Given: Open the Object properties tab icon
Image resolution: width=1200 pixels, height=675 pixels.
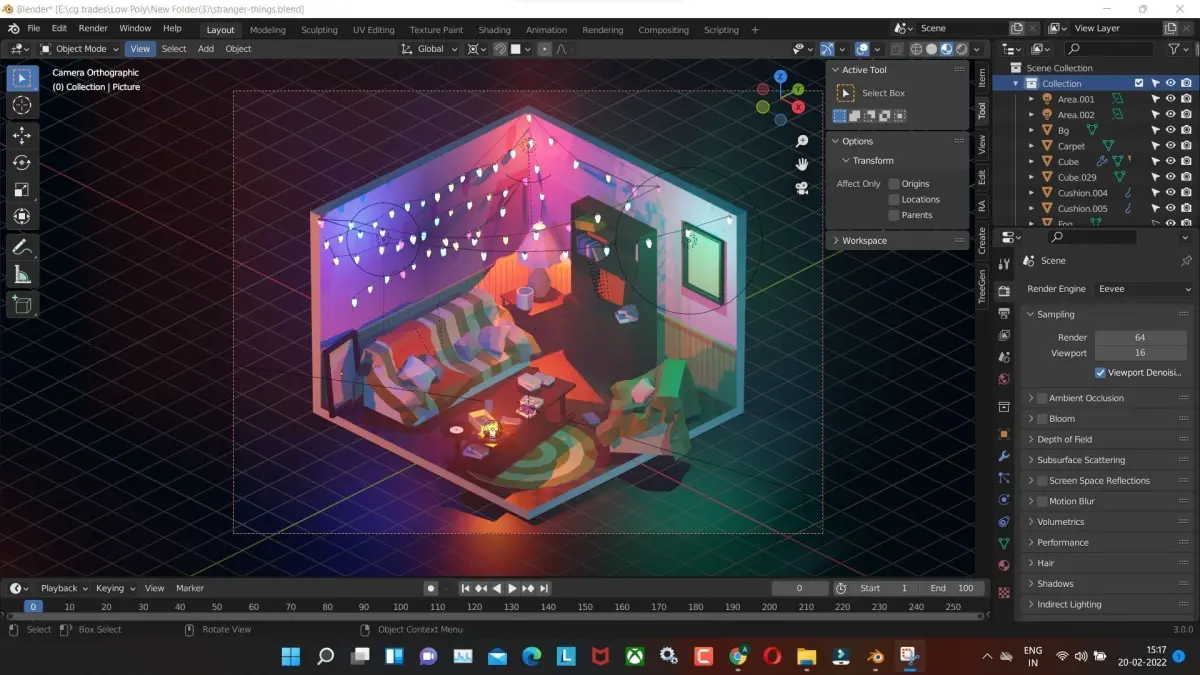Looking at the screenshot, I should (1004, 434).
